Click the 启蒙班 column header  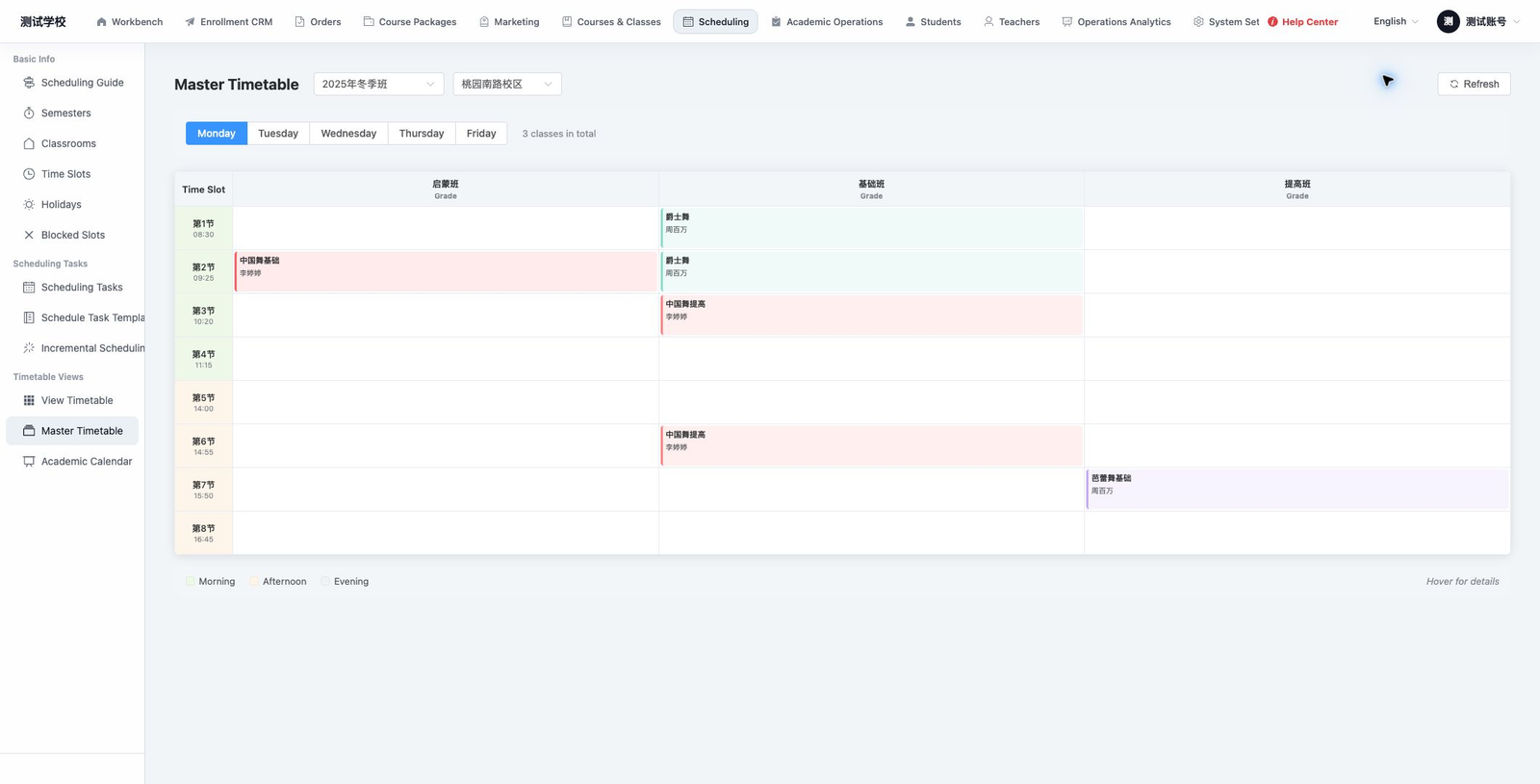pos(446,189)
